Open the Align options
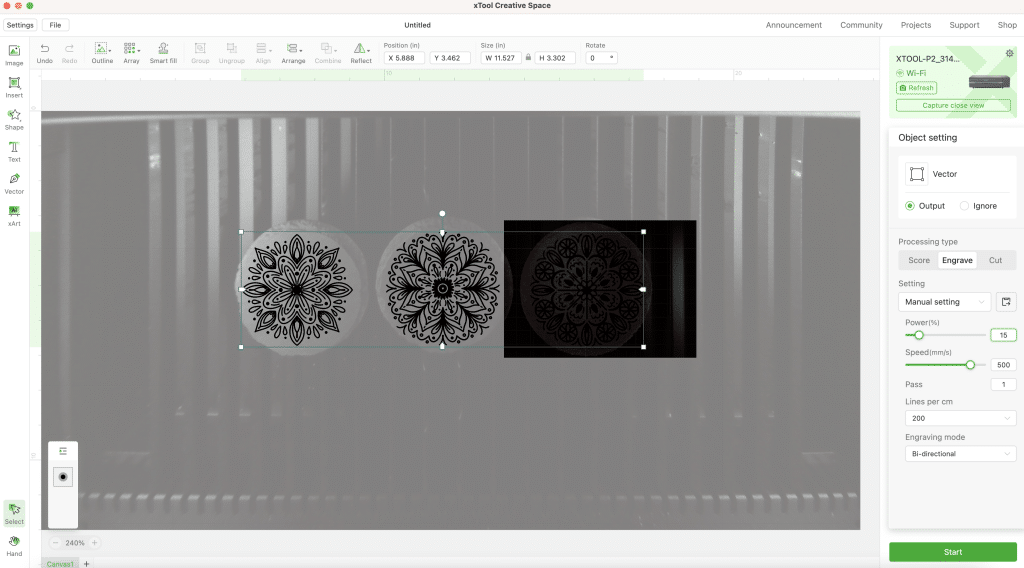1024x568 pixels. pos(263,54)
